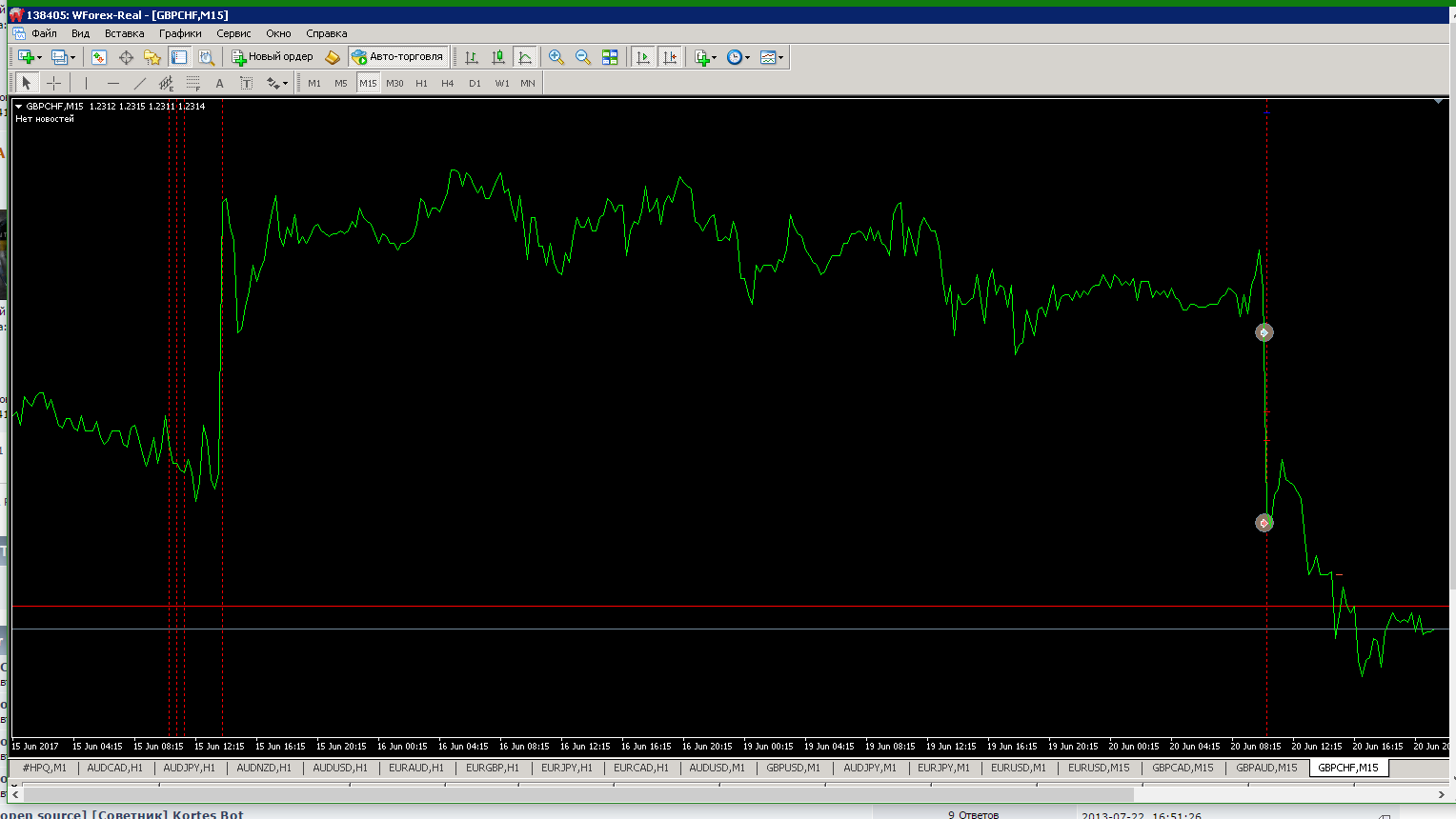1456x819 pixels.
Task: Select the equidistant channel tool
Action: point(166,83)
